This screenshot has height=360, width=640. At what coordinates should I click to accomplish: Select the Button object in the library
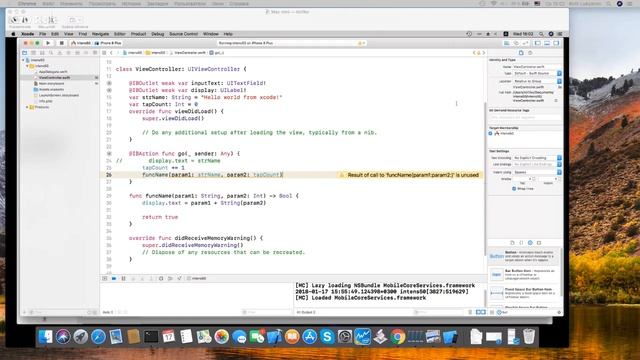pos(524,256)
